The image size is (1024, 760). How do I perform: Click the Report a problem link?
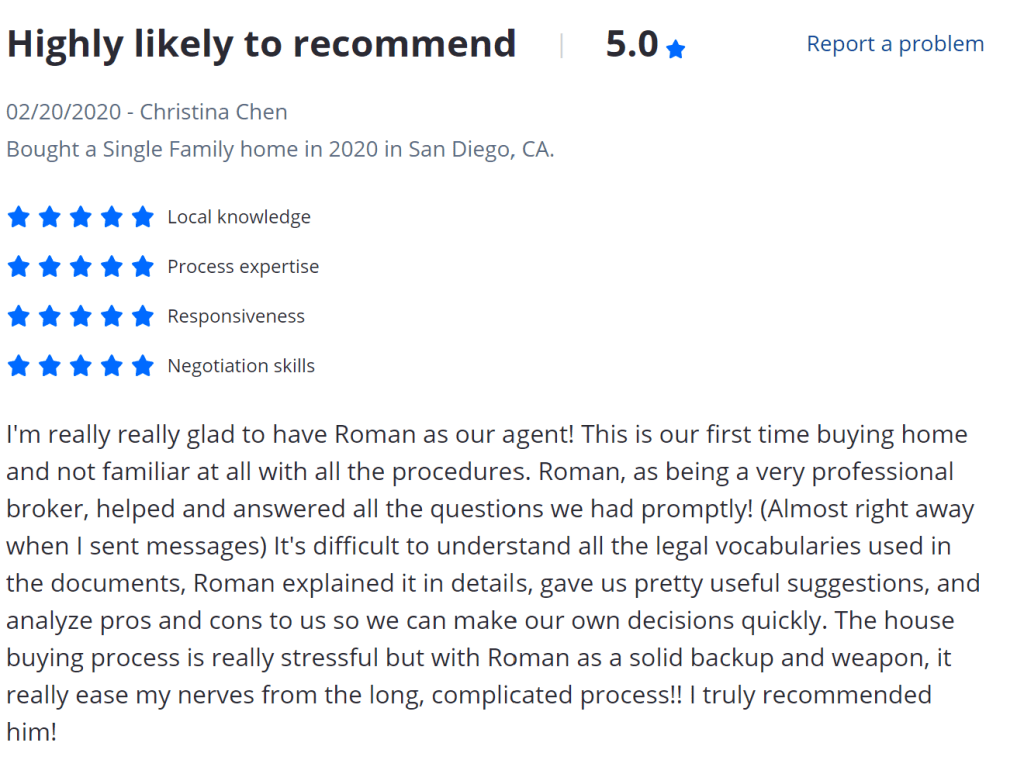point(895,44)
